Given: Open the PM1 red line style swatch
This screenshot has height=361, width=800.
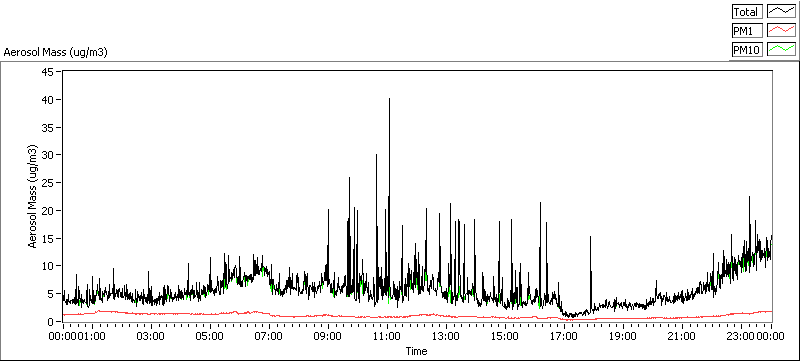Looking at the screenshot, I should pos(782,31).
